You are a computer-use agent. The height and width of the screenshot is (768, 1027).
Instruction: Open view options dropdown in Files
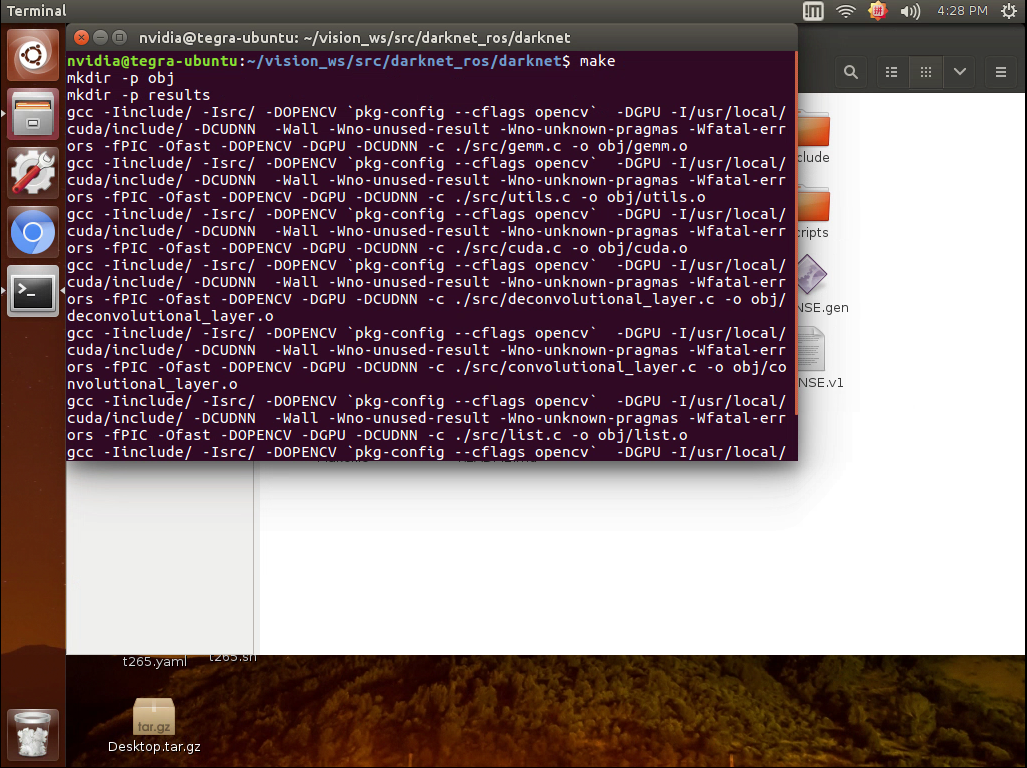point(960,72)
